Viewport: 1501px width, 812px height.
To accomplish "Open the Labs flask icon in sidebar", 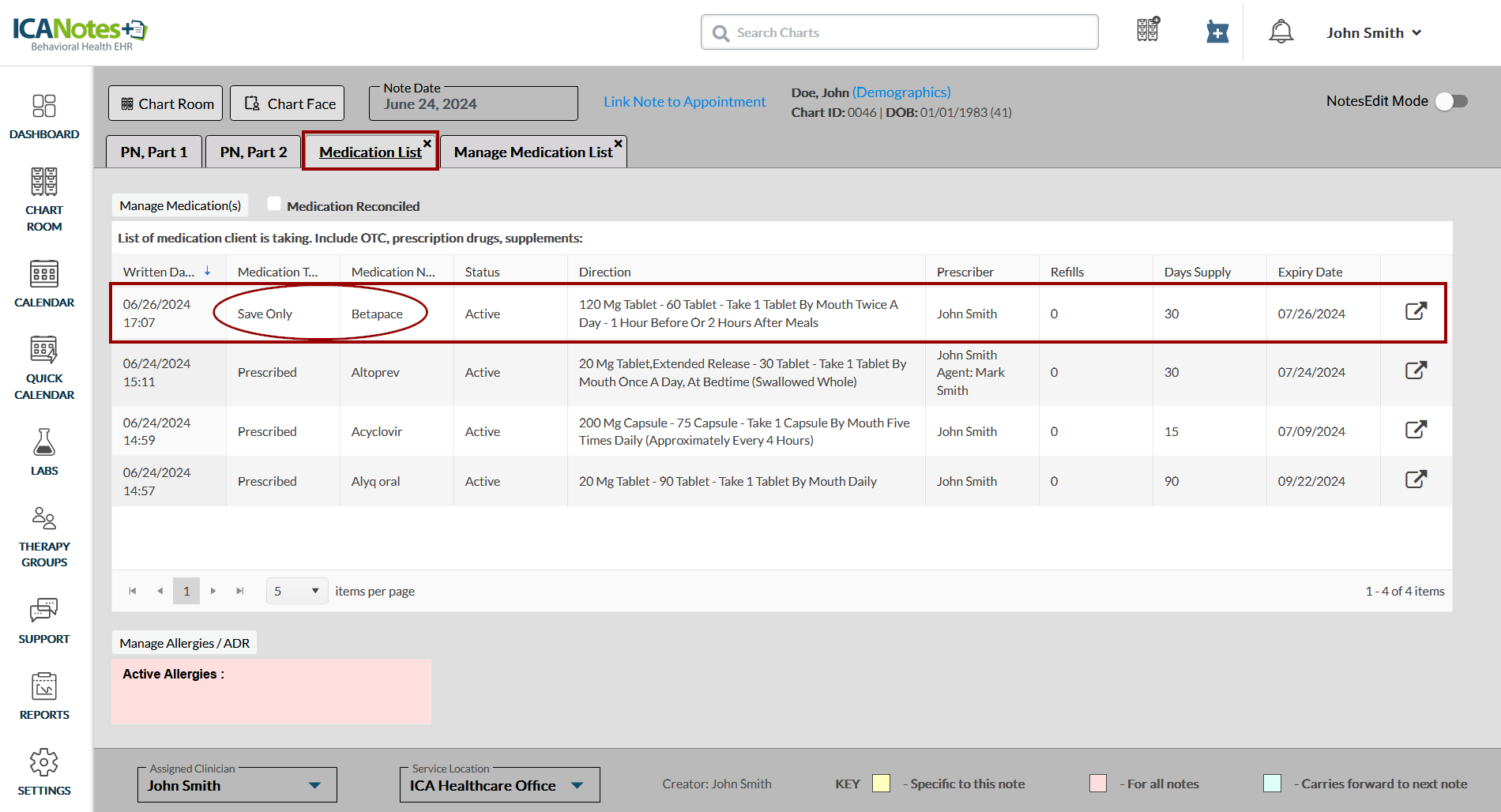I will pos(44,443).
